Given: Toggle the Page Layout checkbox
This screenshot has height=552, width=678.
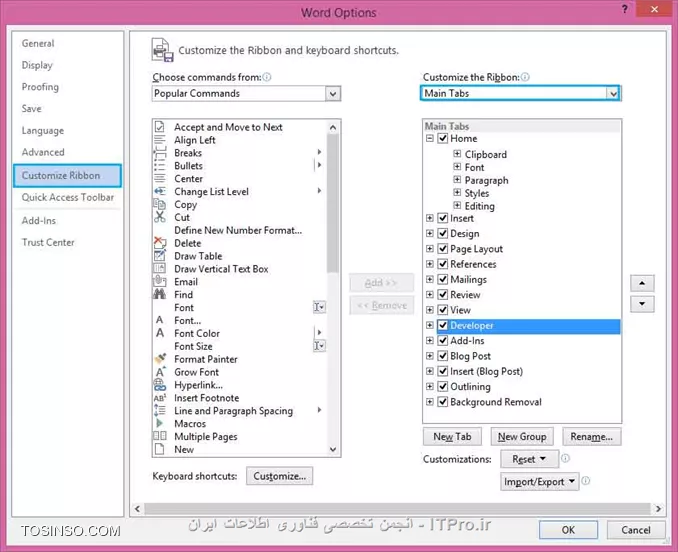Looking at the screenshot, I should (442, 249).
